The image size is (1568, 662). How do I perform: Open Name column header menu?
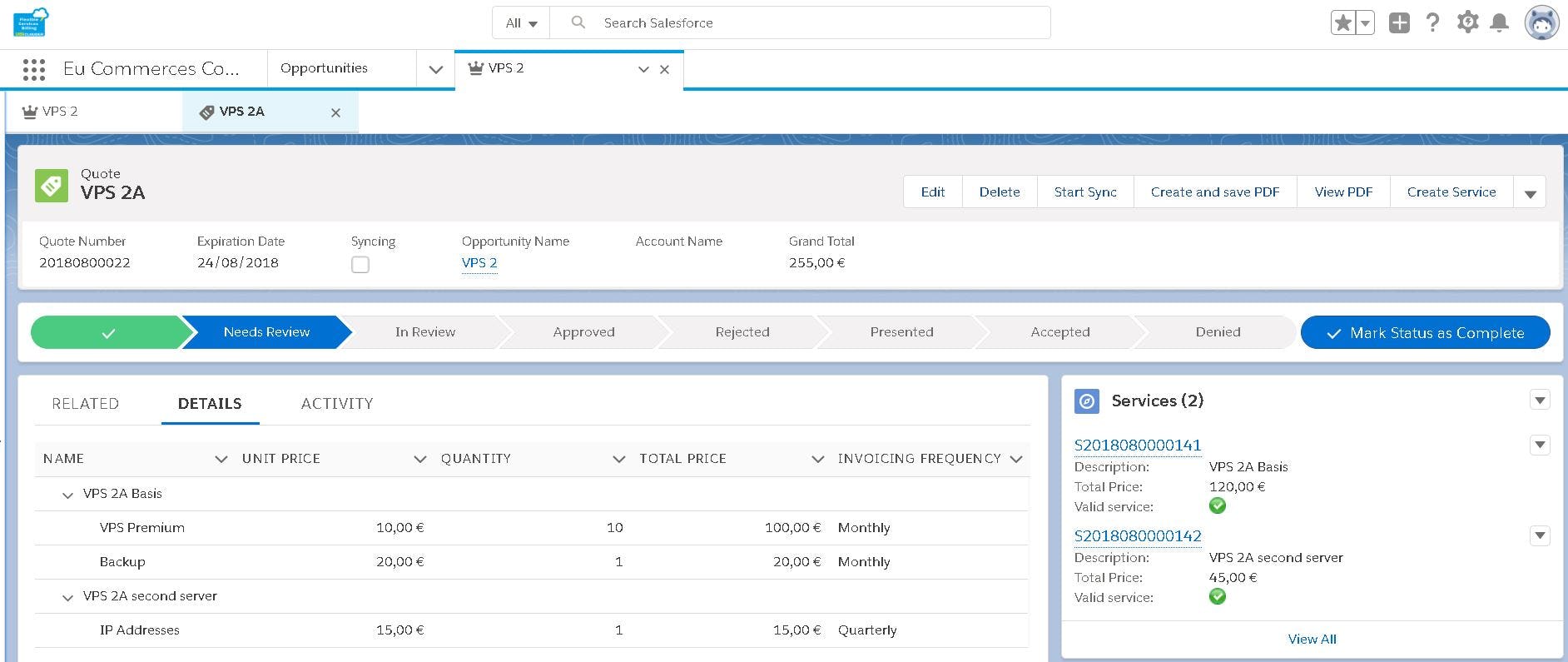[x=221, y=459]
